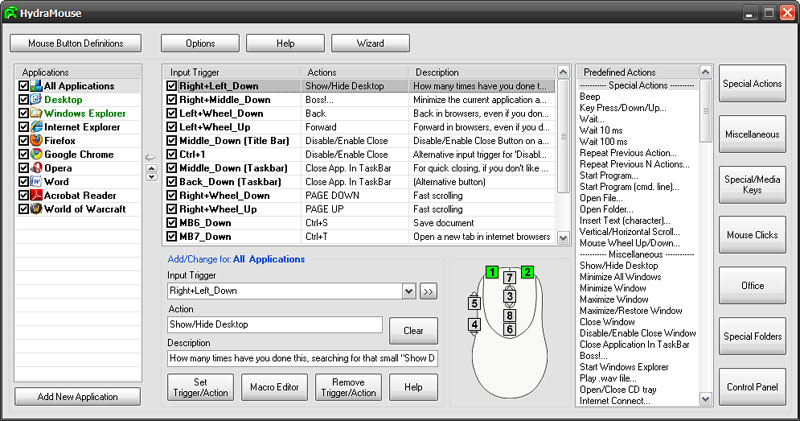Click Add New Application
The height and width of the screenshot is (421, 800).
78,397
